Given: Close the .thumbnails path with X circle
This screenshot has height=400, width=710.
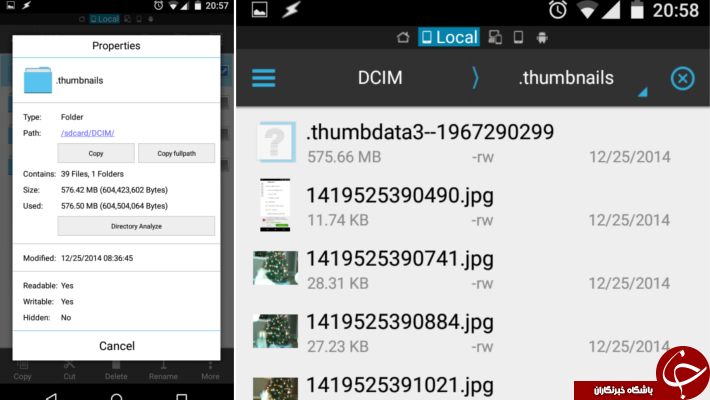Looking at the screenshot, I should click(682, 78).
